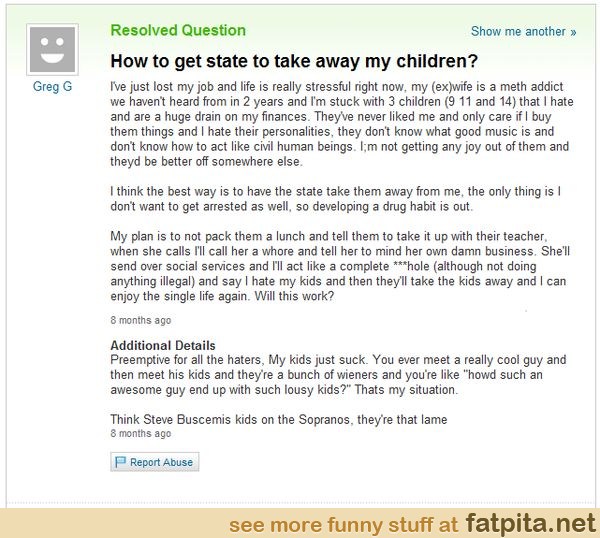
Task: Click the paragraph starting "I've just lost my job"
Action: coord(340,118)
